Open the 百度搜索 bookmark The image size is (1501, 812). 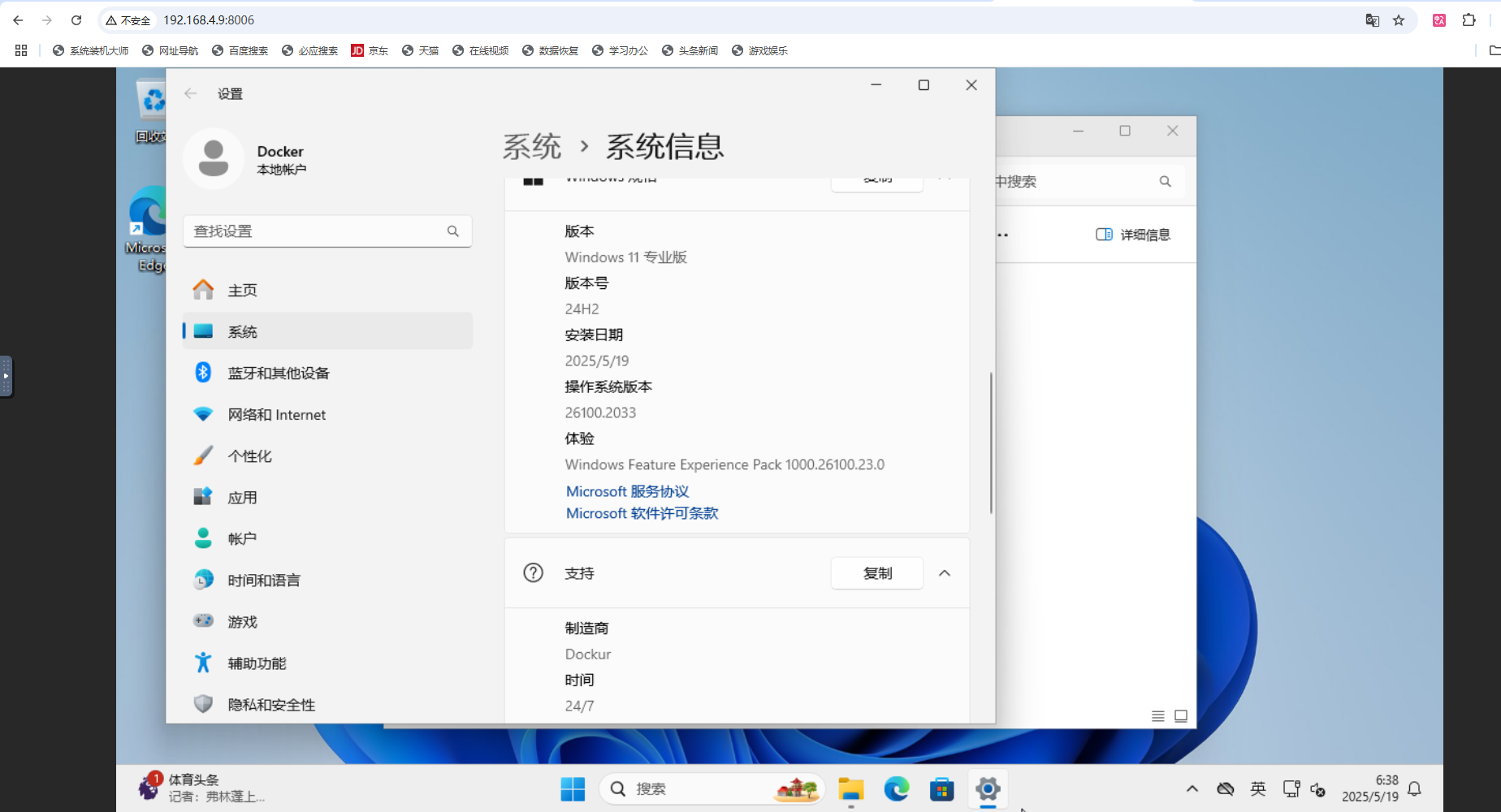tap(240, 50)
